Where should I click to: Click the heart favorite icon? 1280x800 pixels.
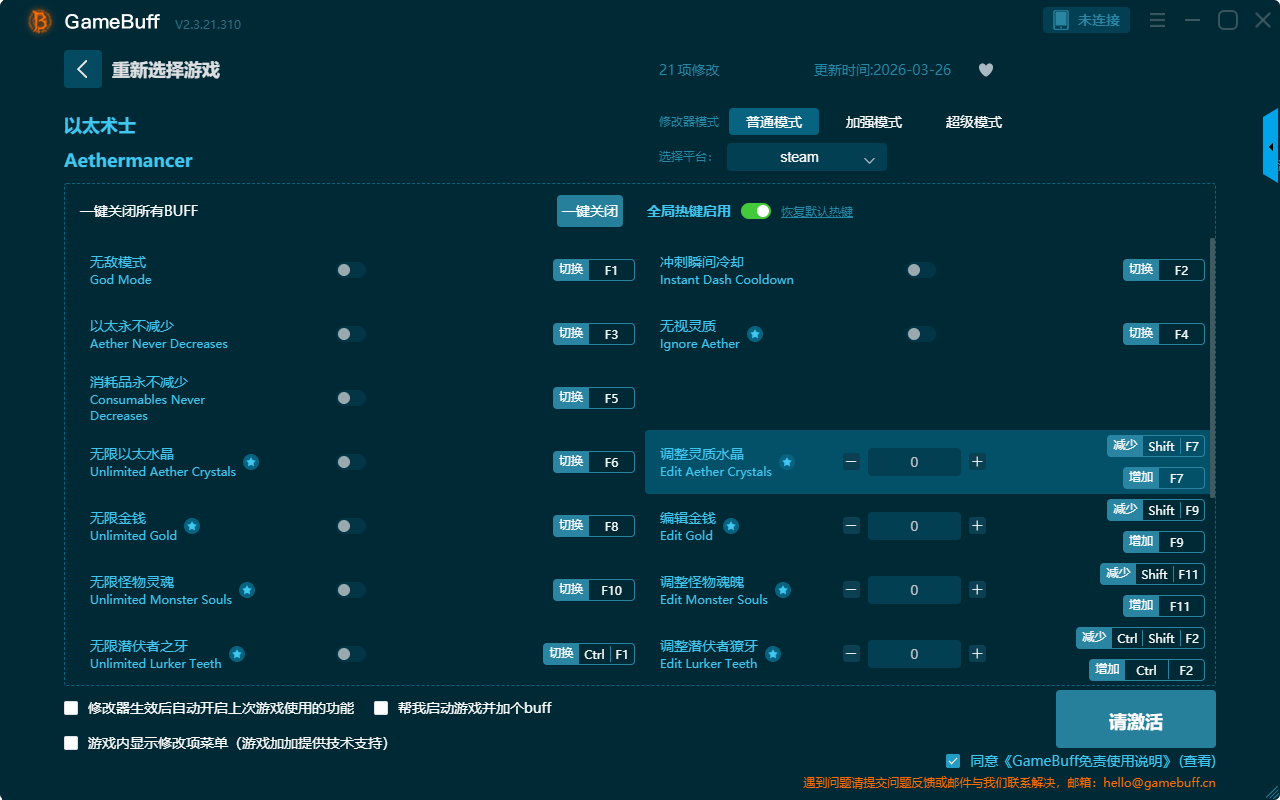[x=985, y=70]
